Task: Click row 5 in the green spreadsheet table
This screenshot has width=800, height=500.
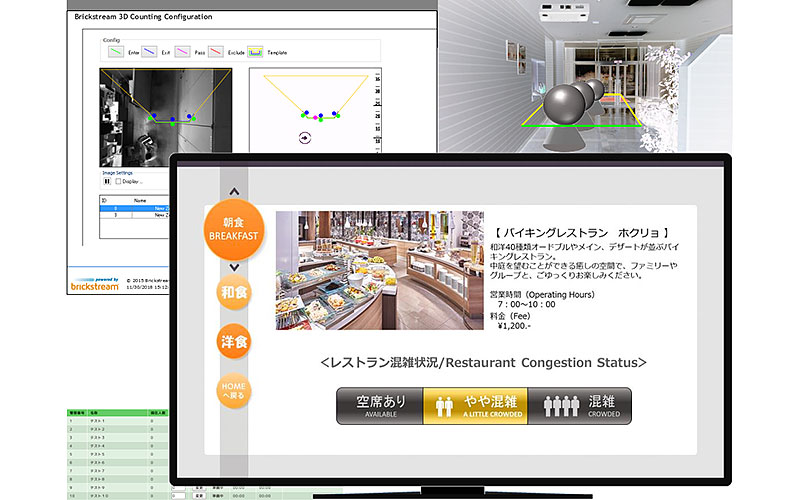Action: [x=118, y=454]
